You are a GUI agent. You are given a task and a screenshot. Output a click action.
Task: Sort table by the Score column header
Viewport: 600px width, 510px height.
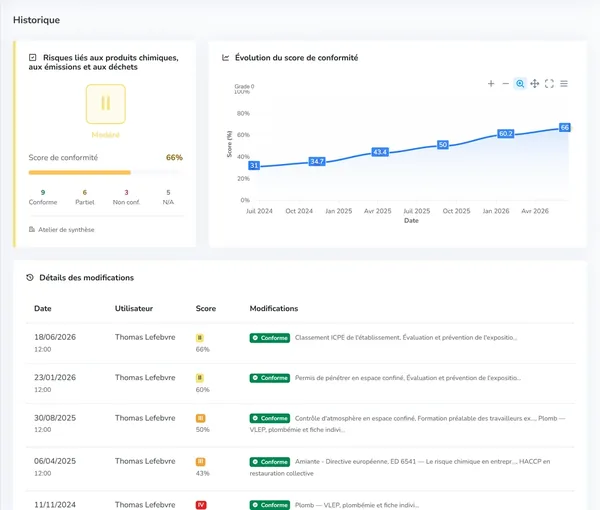coord(206,308)
